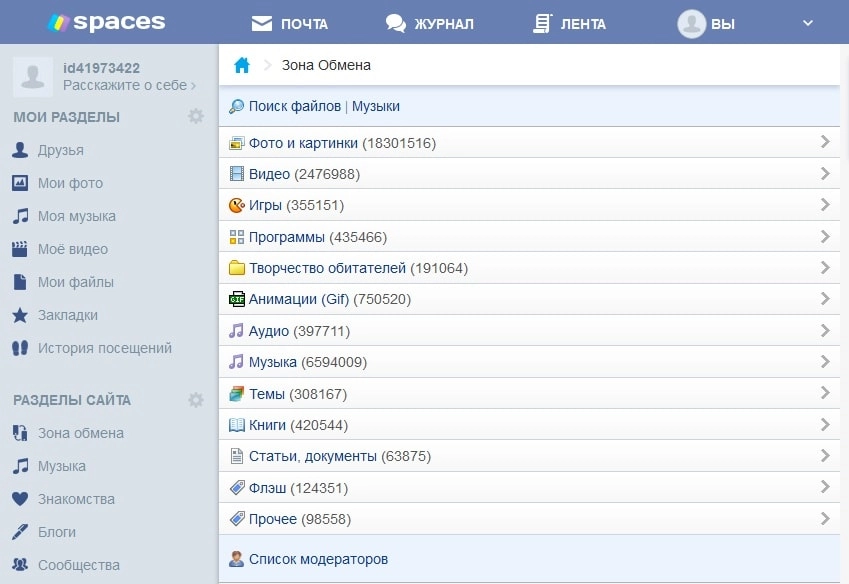Open Список модераторов link
The width and height of the screenshot is (849, 584).
point(318,559)
